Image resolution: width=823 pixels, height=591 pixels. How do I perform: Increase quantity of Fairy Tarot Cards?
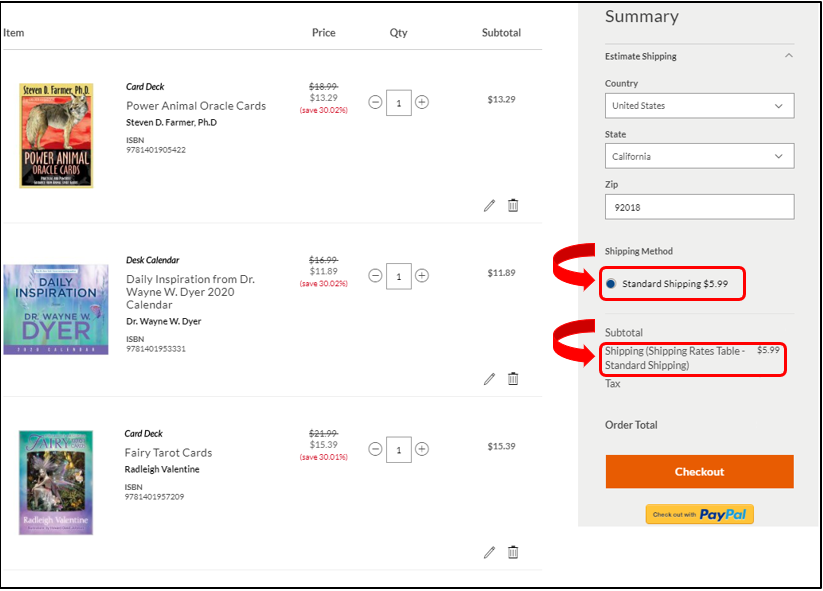point(422,449)
